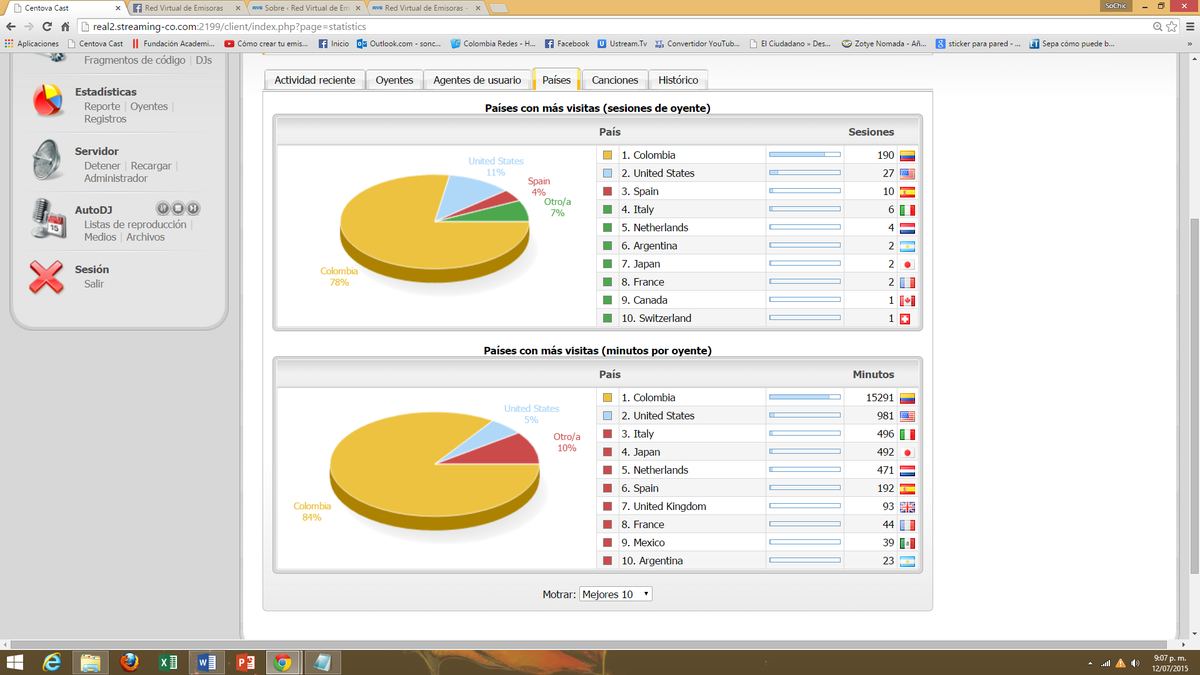Screen dimensions: 1200x675
Task: Open the Canciones tab
Action: coord(615,80)
